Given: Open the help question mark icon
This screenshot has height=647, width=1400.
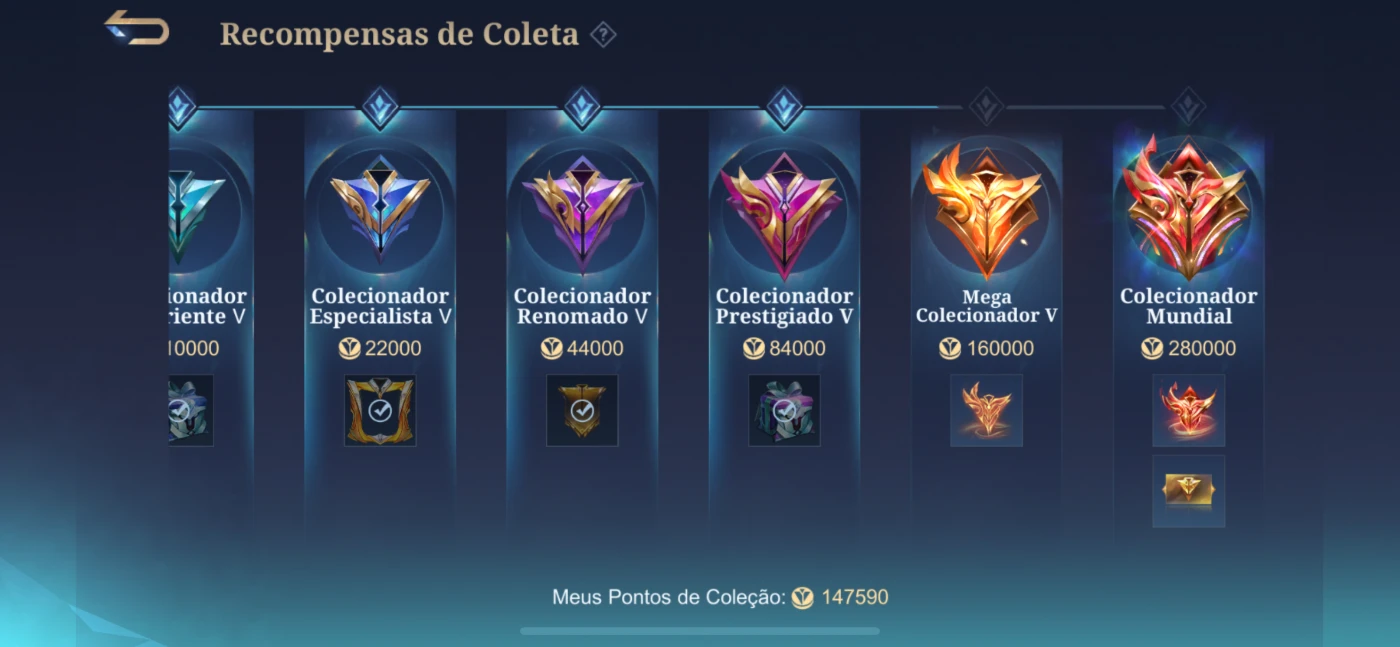Looking at the screenshot, I should [603, 35].
